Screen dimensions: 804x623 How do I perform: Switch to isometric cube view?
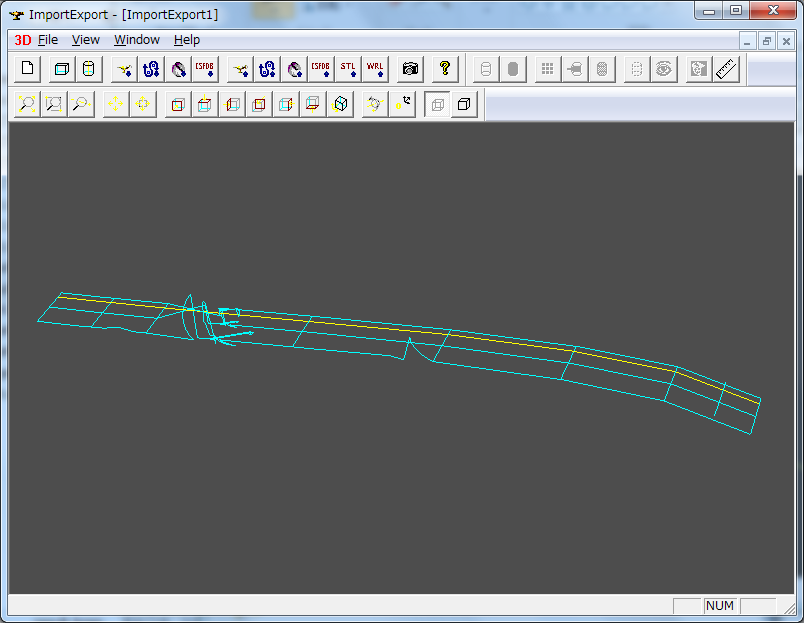[x=340, y=104]
